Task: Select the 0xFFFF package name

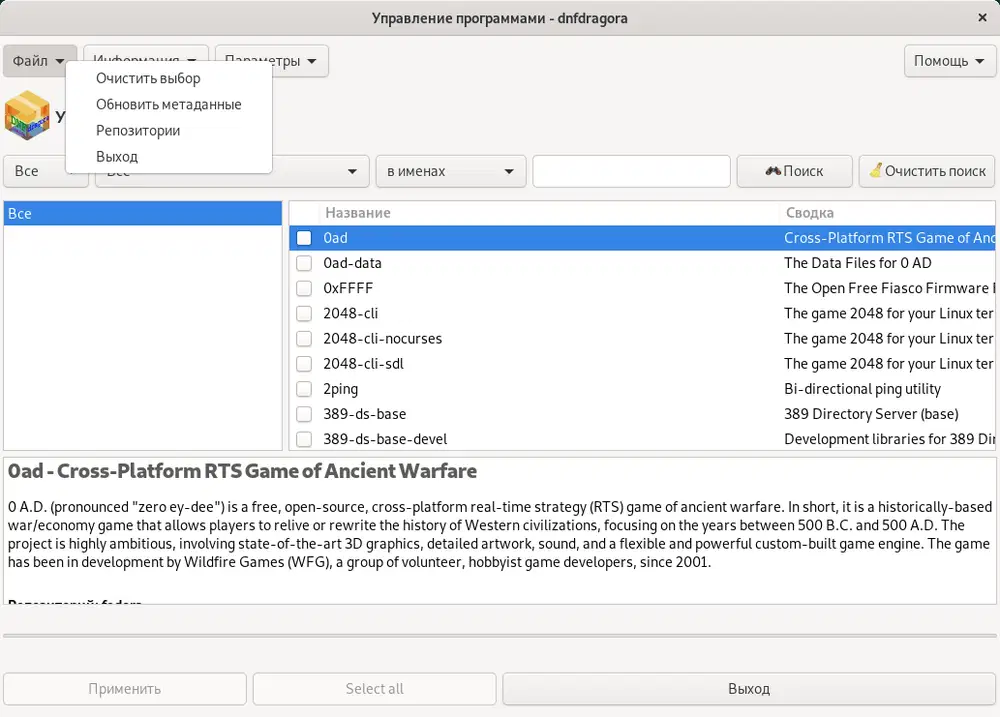Action: pos(348,288)
